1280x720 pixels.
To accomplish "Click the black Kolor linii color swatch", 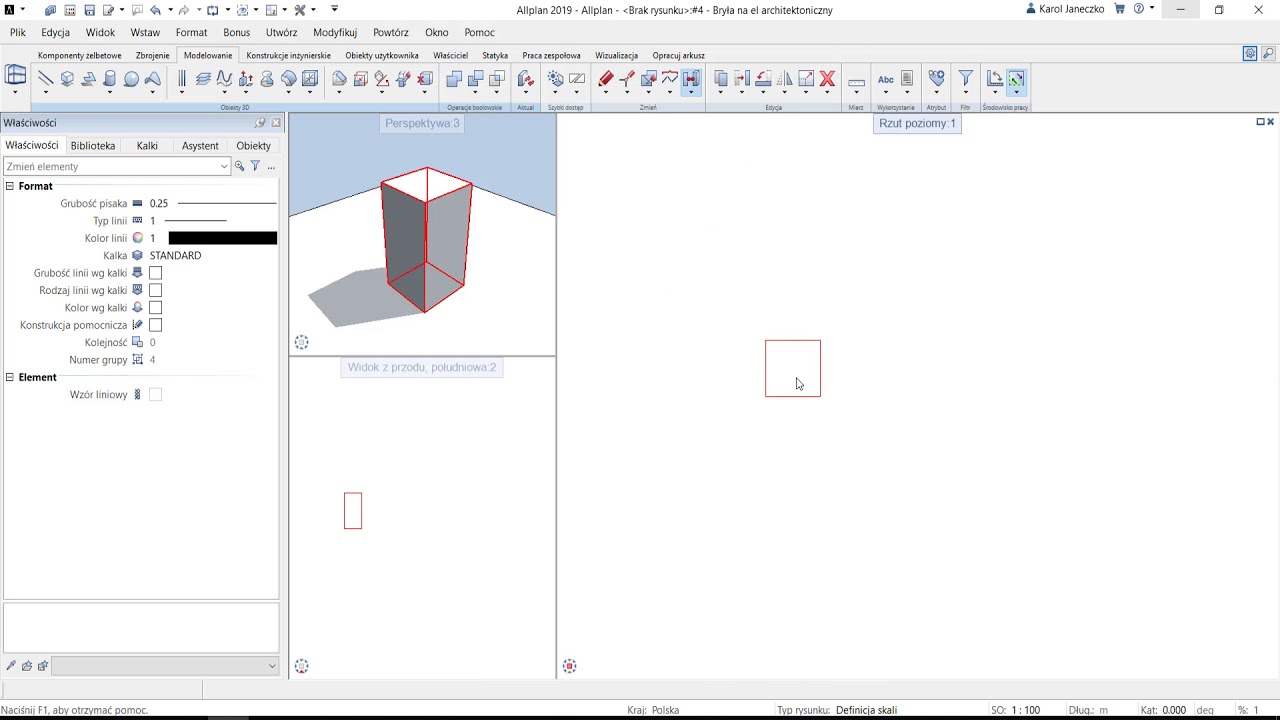I will 223,238.
